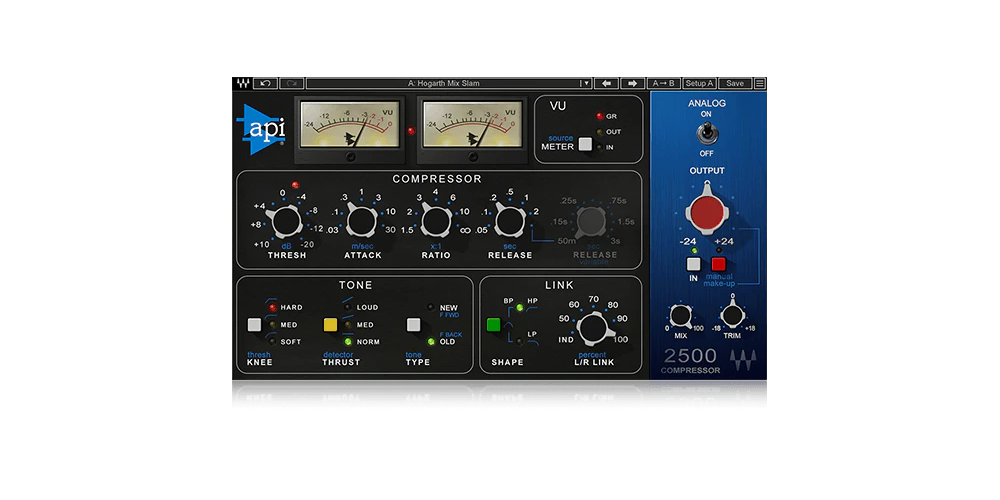
Task: Click the 3s marking on variable release
Action: tap(617, 240)
